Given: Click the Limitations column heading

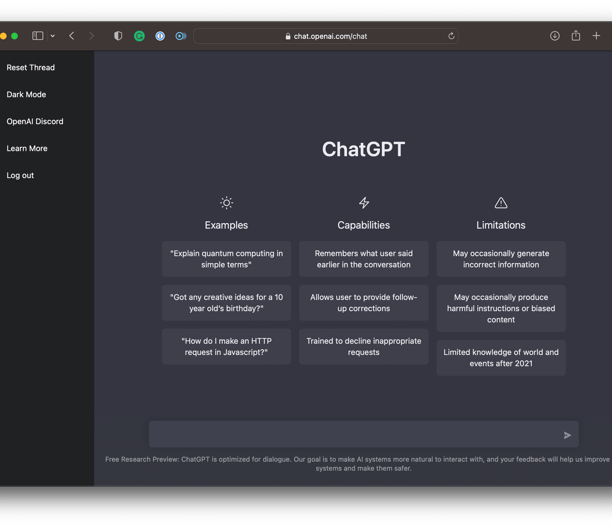Looking at the screenshot, I should pyautogui.click(x=501, y=225).
